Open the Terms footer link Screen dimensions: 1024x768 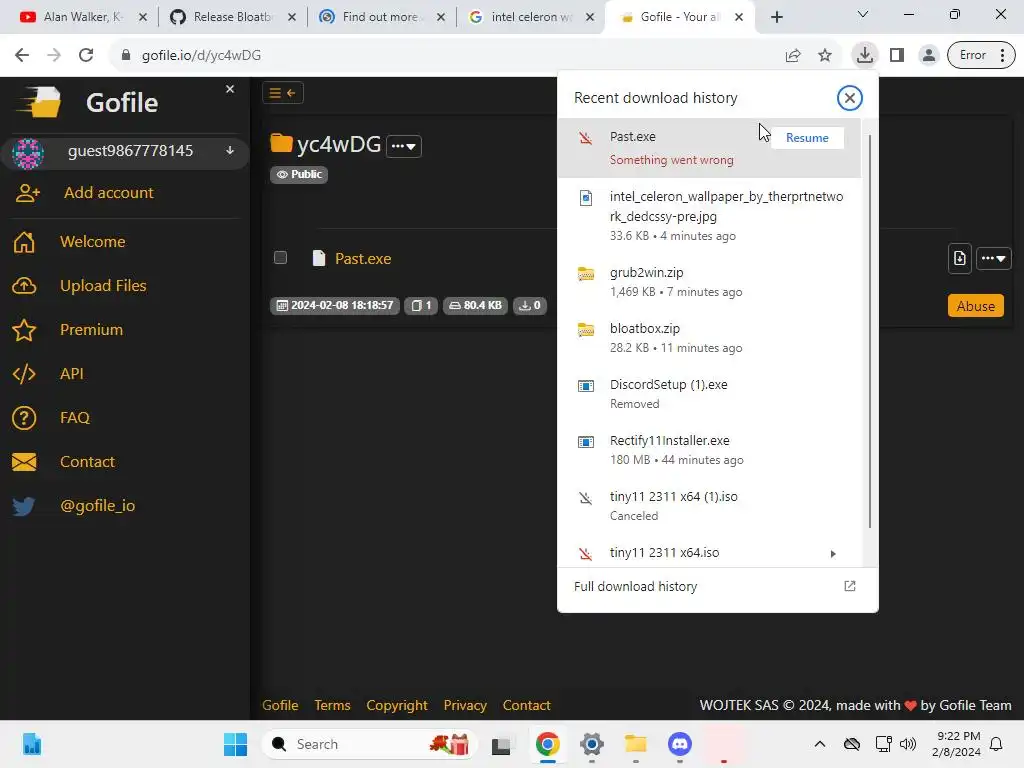click(x=332, y=705)
